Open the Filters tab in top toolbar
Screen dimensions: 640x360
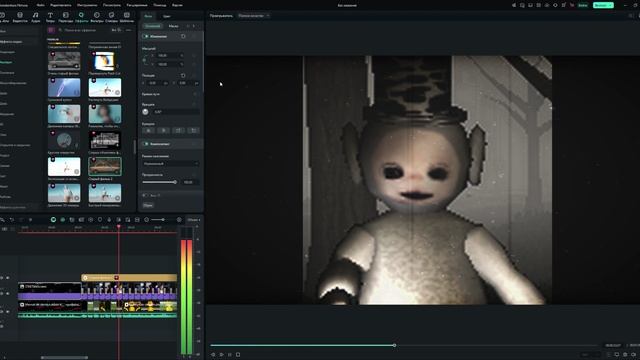point(97,17)
